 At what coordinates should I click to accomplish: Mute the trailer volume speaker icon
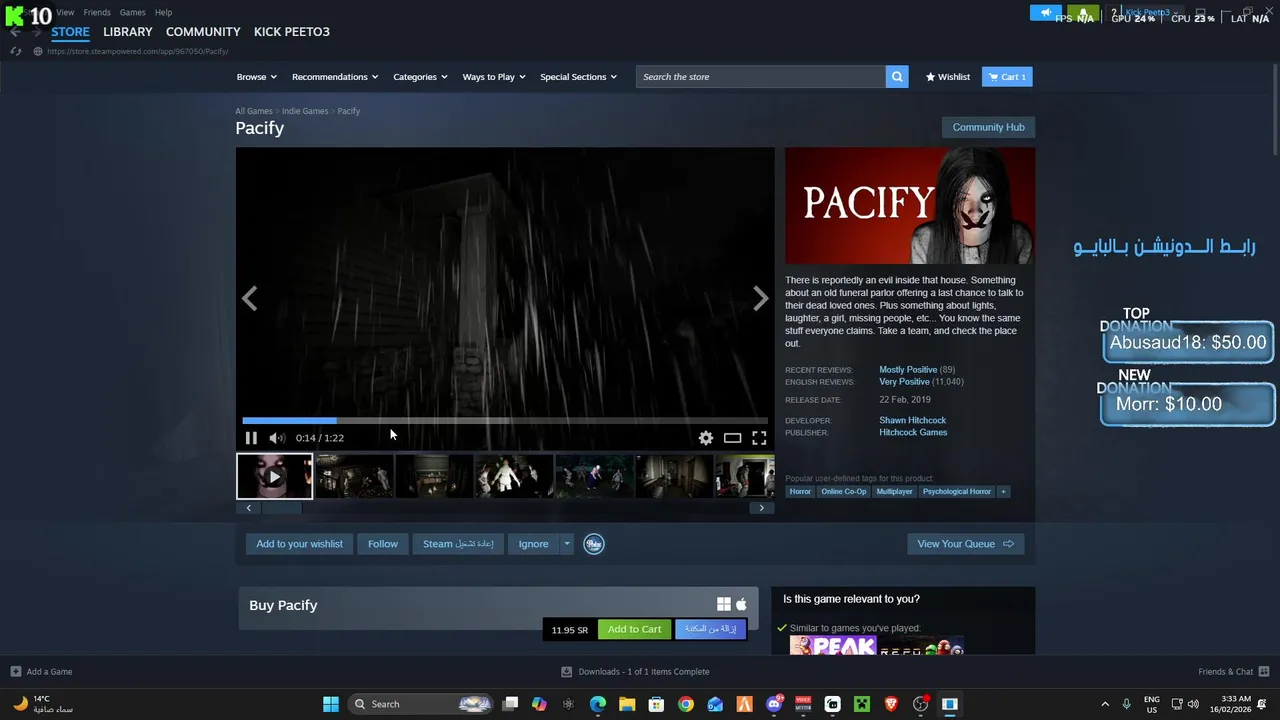pyautogui.click(x=277, y=438)
